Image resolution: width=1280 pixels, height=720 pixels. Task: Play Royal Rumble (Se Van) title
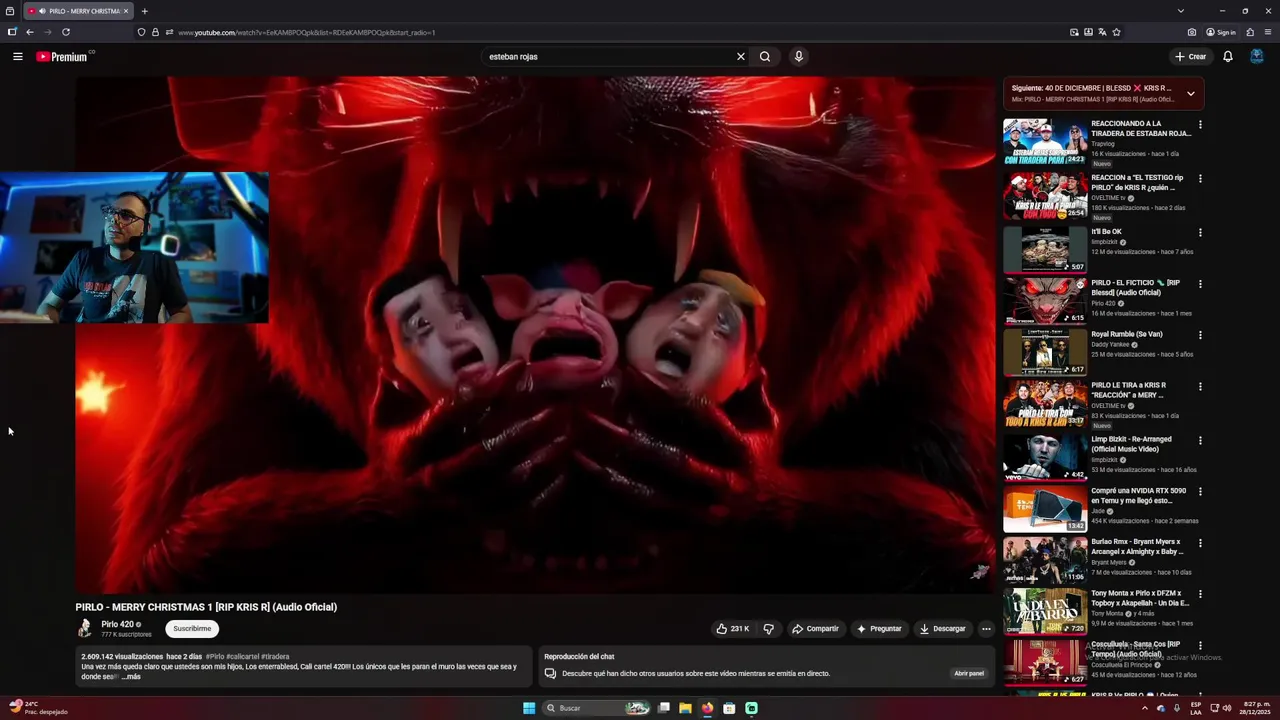tap(1127, 334)
